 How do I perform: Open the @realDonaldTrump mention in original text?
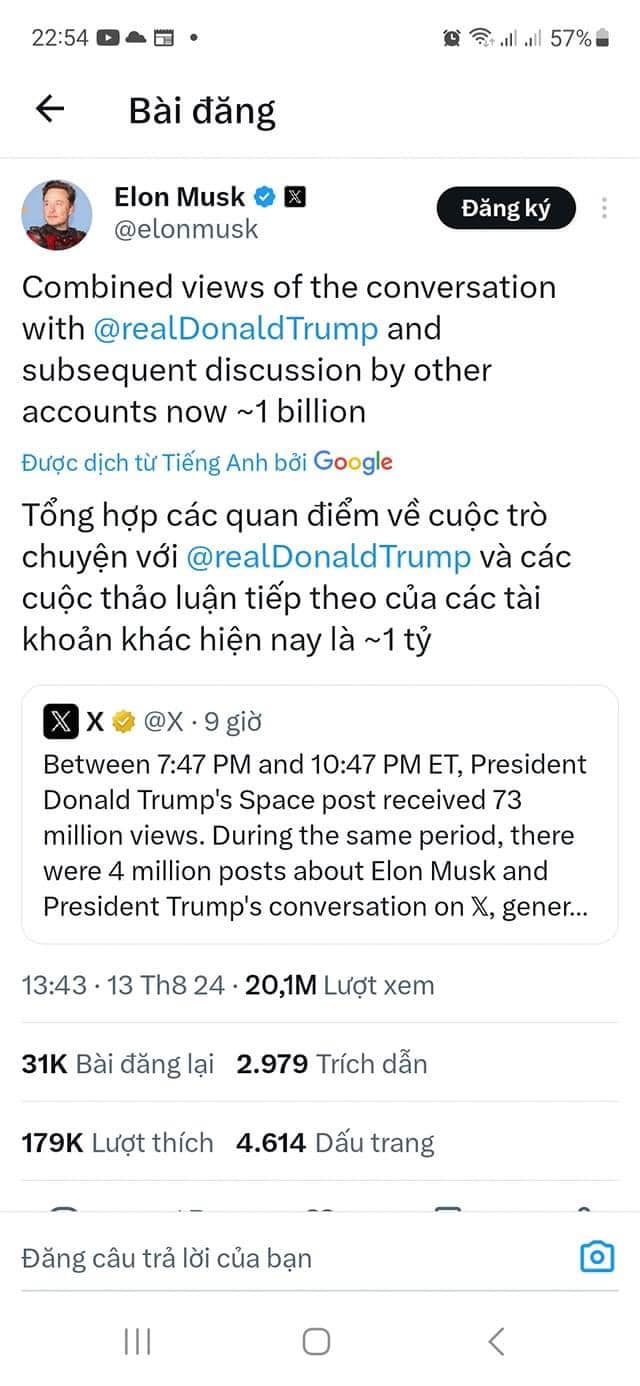(236, 329)
